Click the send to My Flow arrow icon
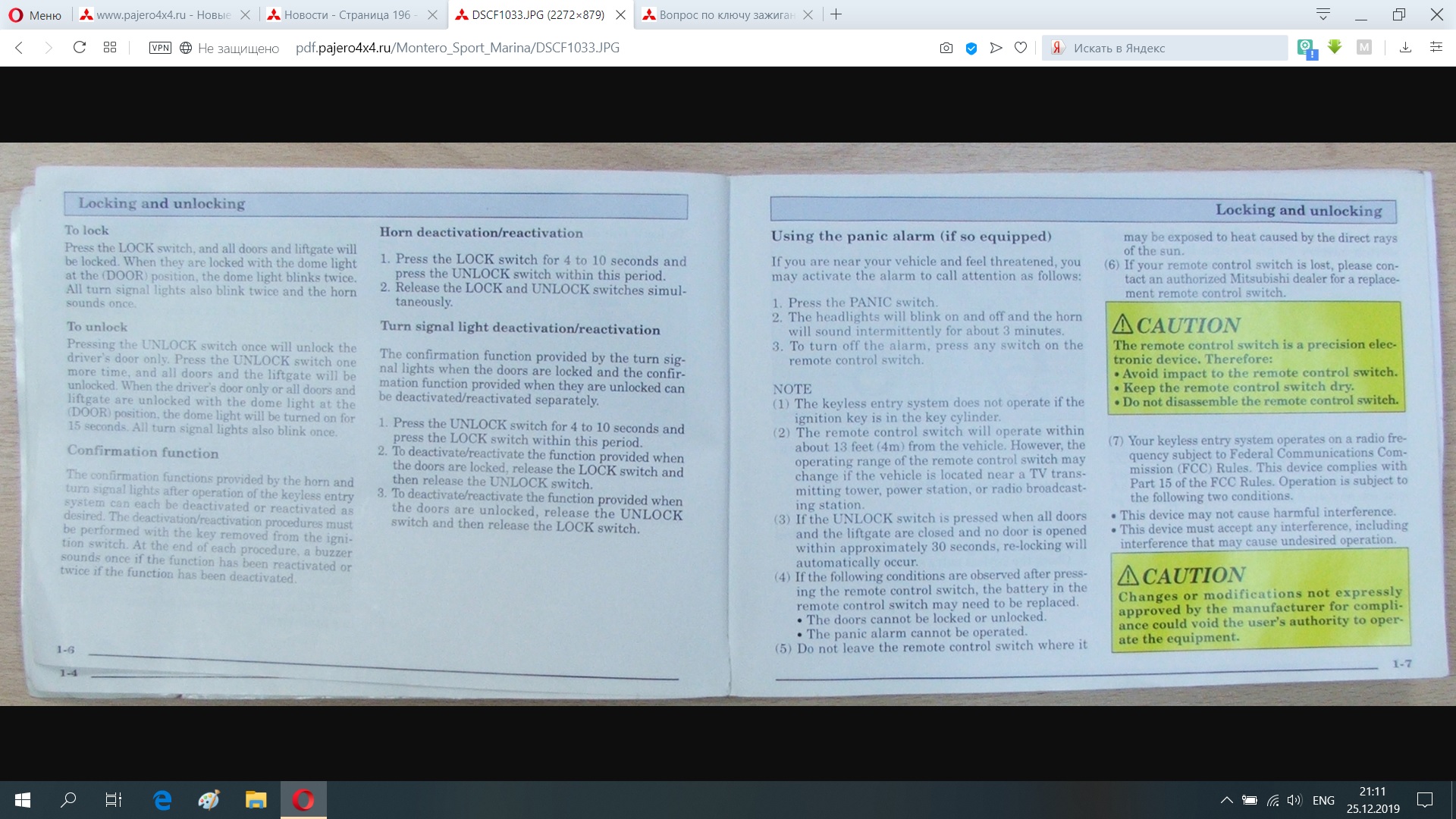The height and width of the screenshot is (819, 1456). [996, 48]
